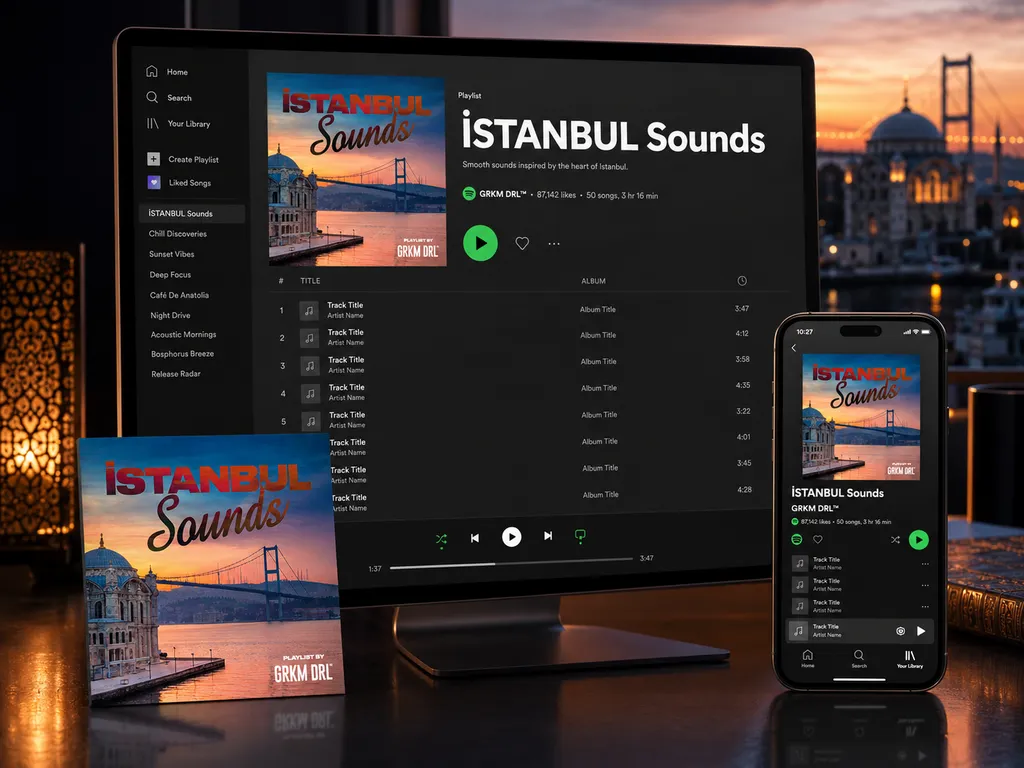Open the Acoustic Mornings playlist
The height and width of the screenshot is (768, 1024).
(184, 334)
